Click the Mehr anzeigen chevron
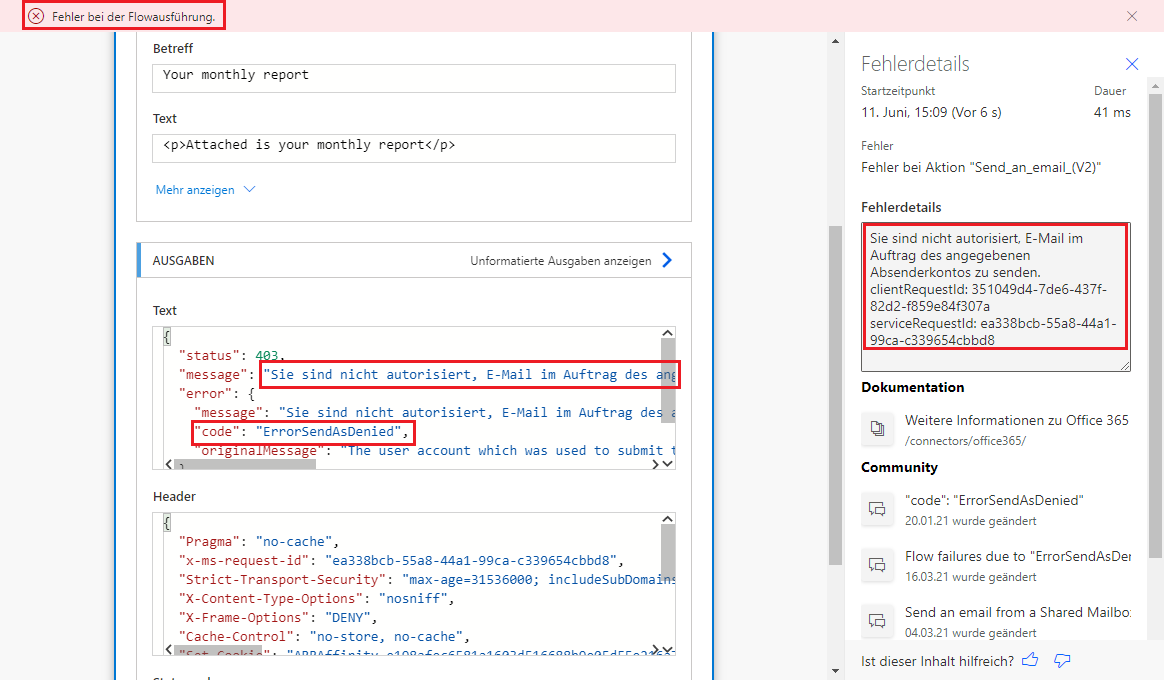1164x680 pixels. [x=249, y=189]
